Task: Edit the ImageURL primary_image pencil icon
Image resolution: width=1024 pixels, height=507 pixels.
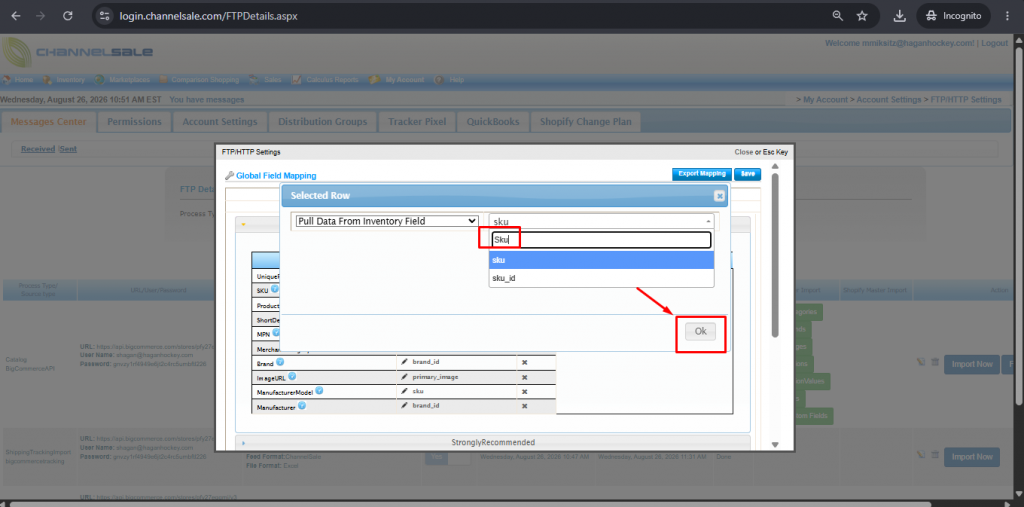Action: tap(404, 376)
